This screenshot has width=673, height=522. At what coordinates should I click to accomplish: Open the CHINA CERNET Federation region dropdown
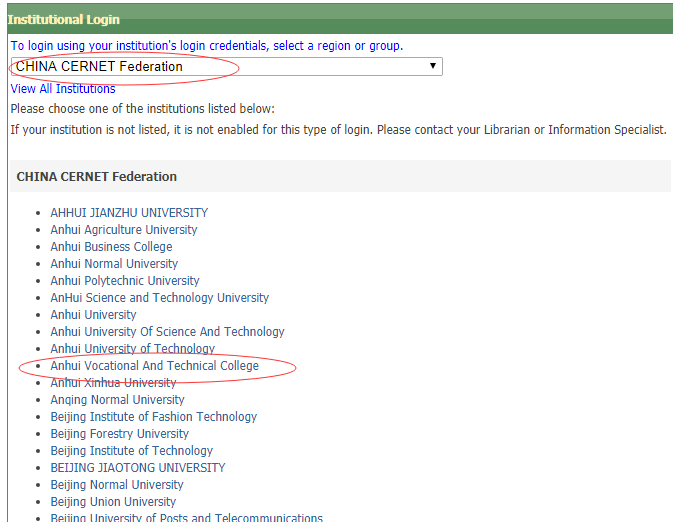point(226,67)
